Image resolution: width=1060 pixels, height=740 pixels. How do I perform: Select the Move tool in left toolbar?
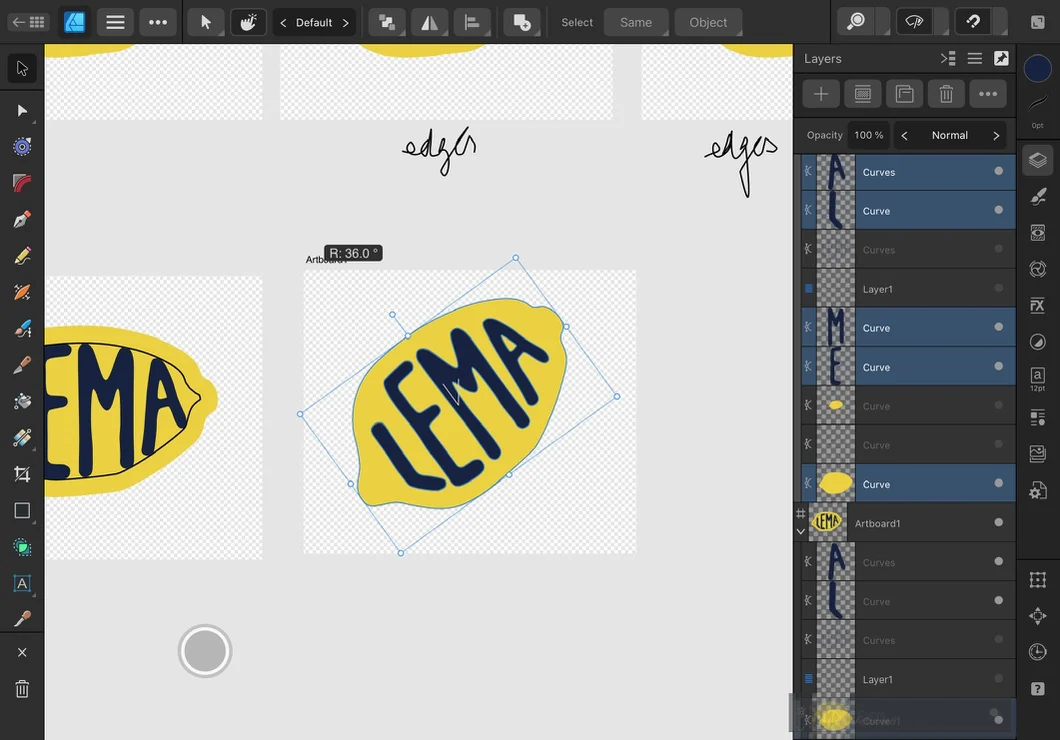pyautogui.click(x=22, y=68)
